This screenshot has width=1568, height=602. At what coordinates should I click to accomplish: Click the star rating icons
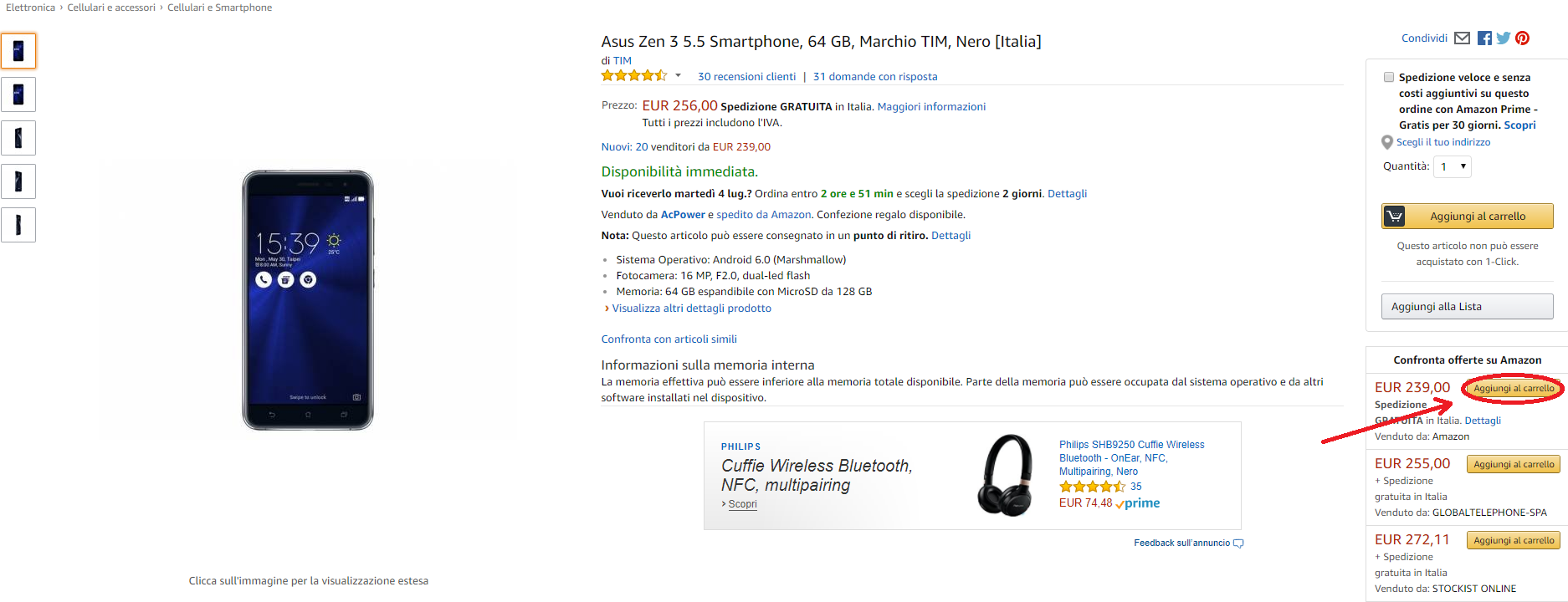[x=633, y=76]
